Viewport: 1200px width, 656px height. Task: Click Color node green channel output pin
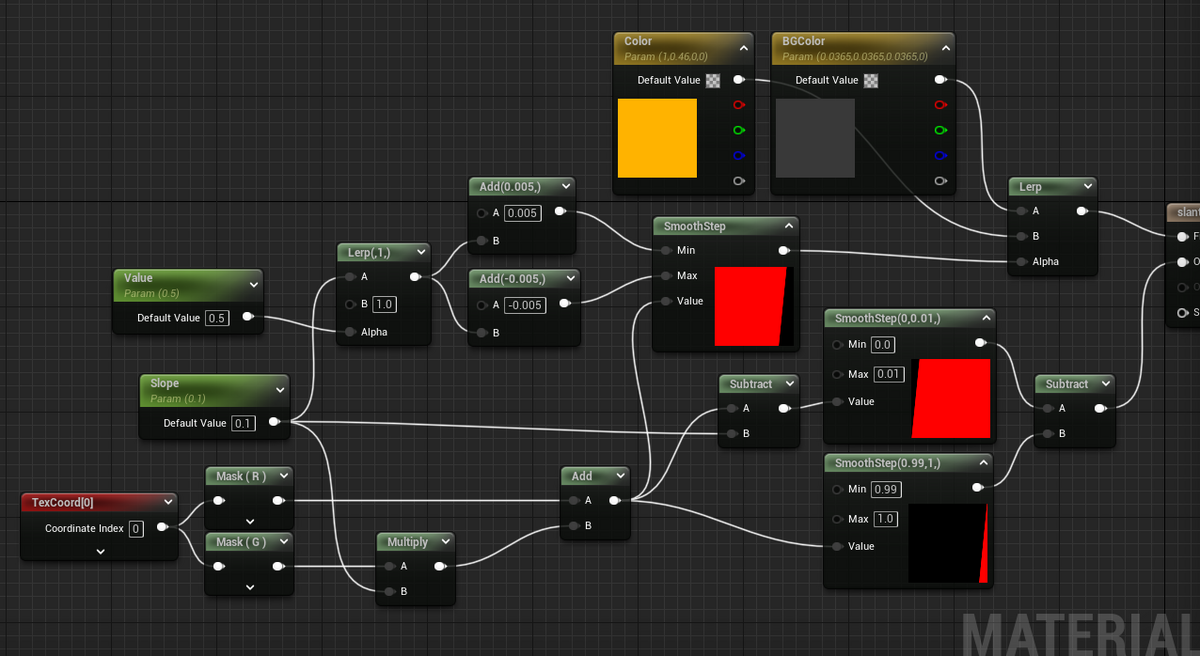tap(739, 130)
